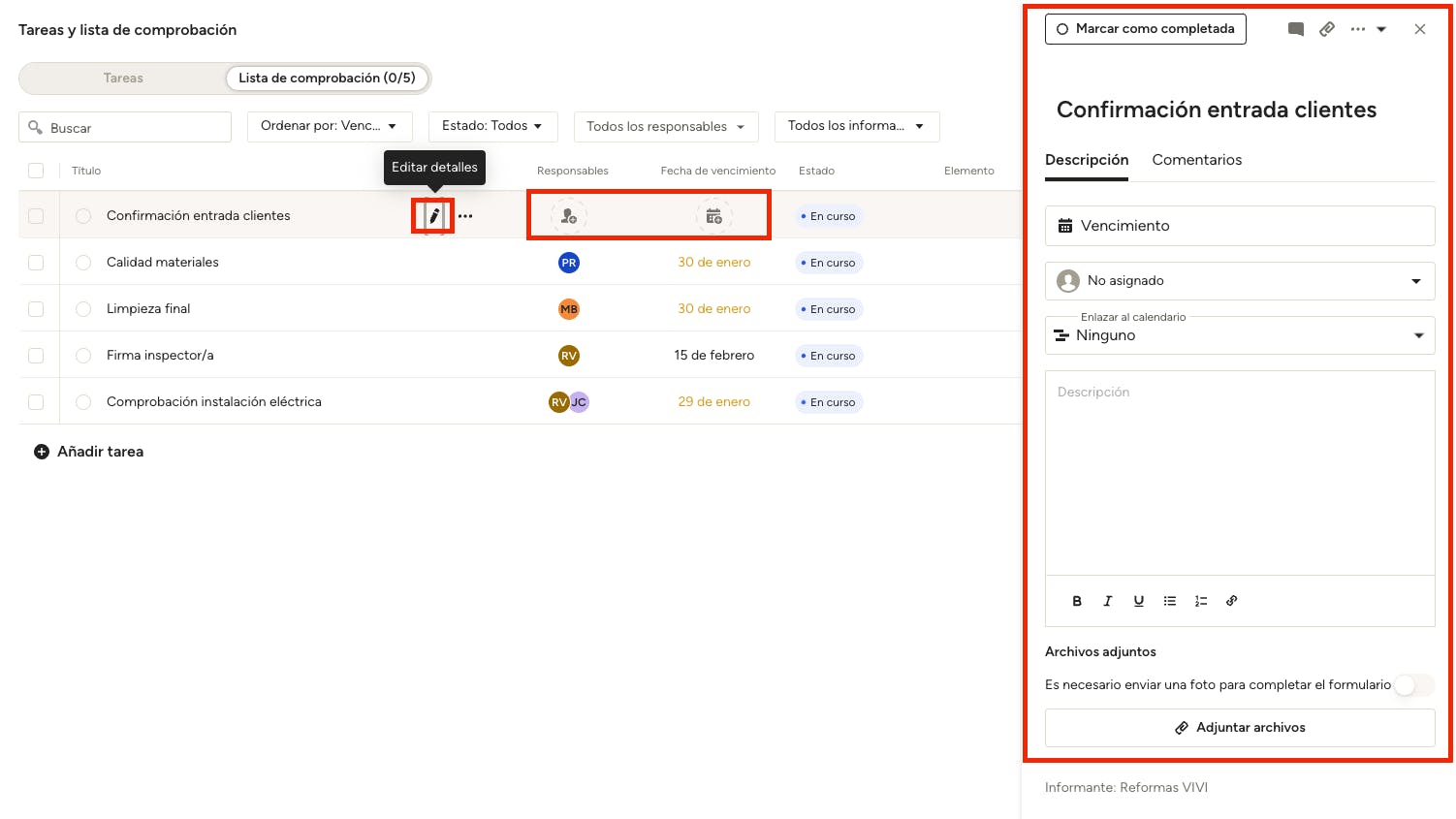Expand the Estado: Todos filter
The image size is (1456, 819).
pyautogui.click(x=492, y=126)
